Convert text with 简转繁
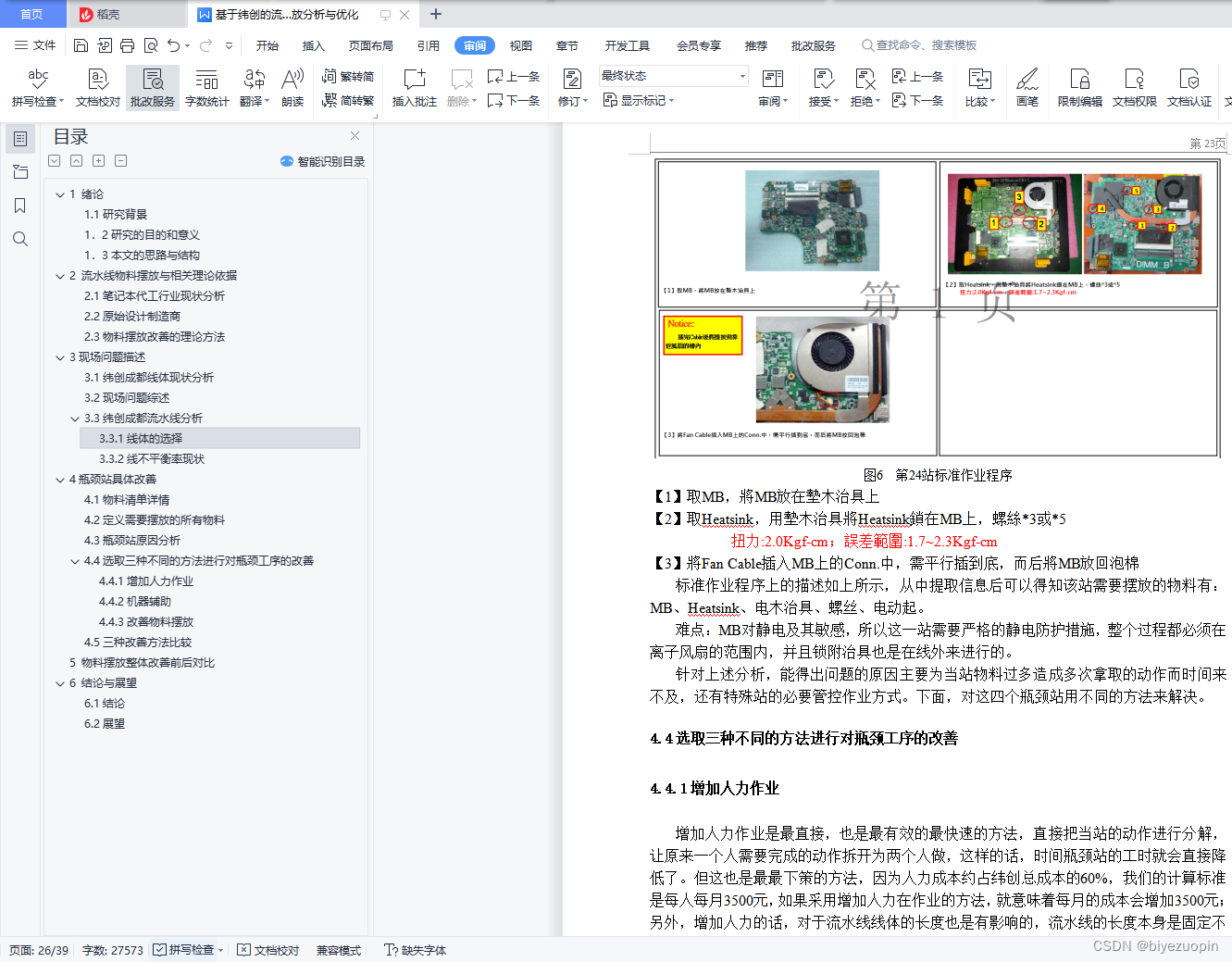The height and width of the screenshot is (962, 1232). pos(348,100)
